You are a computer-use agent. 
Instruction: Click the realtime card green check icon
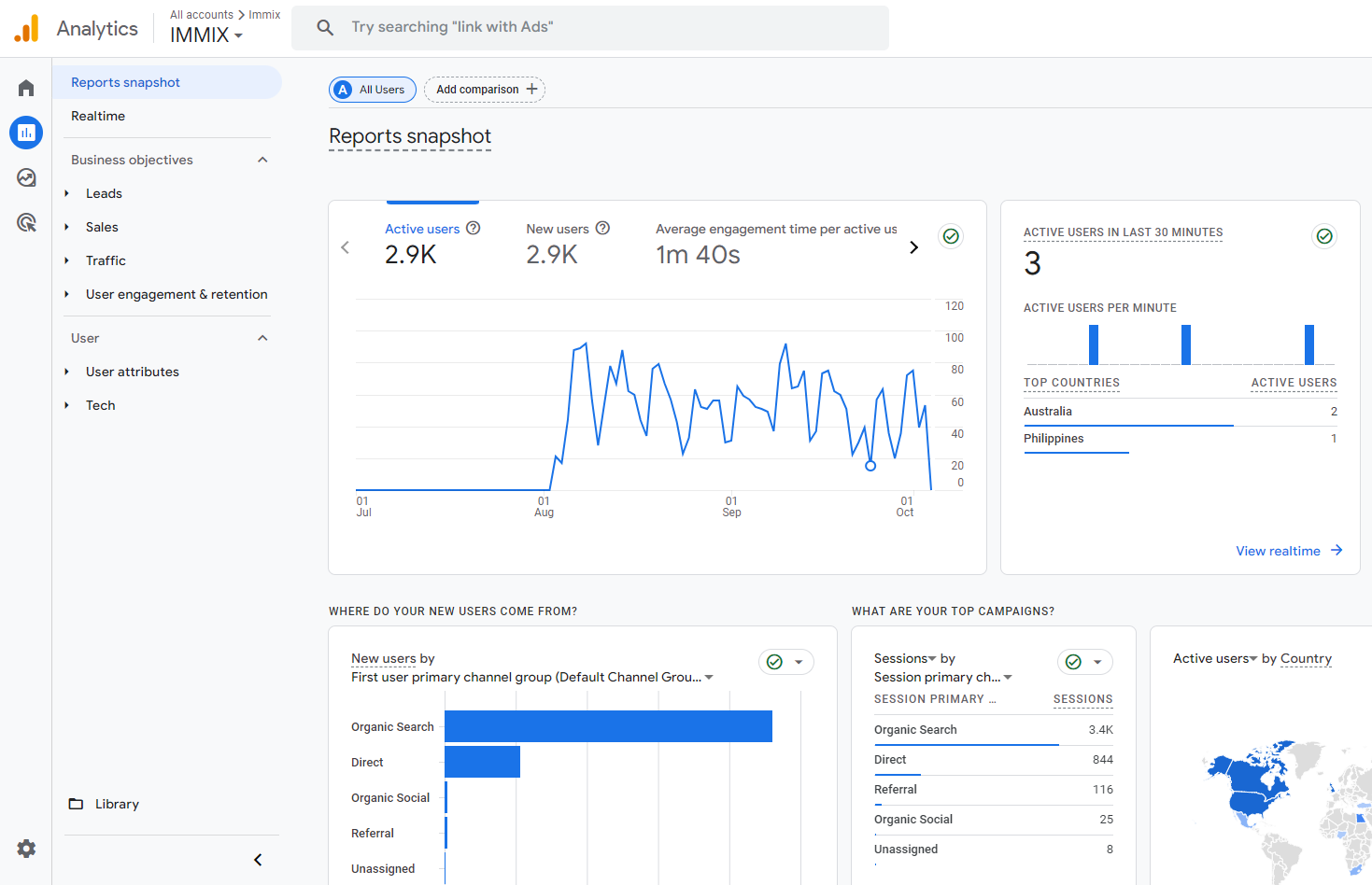coord(1323,236)
